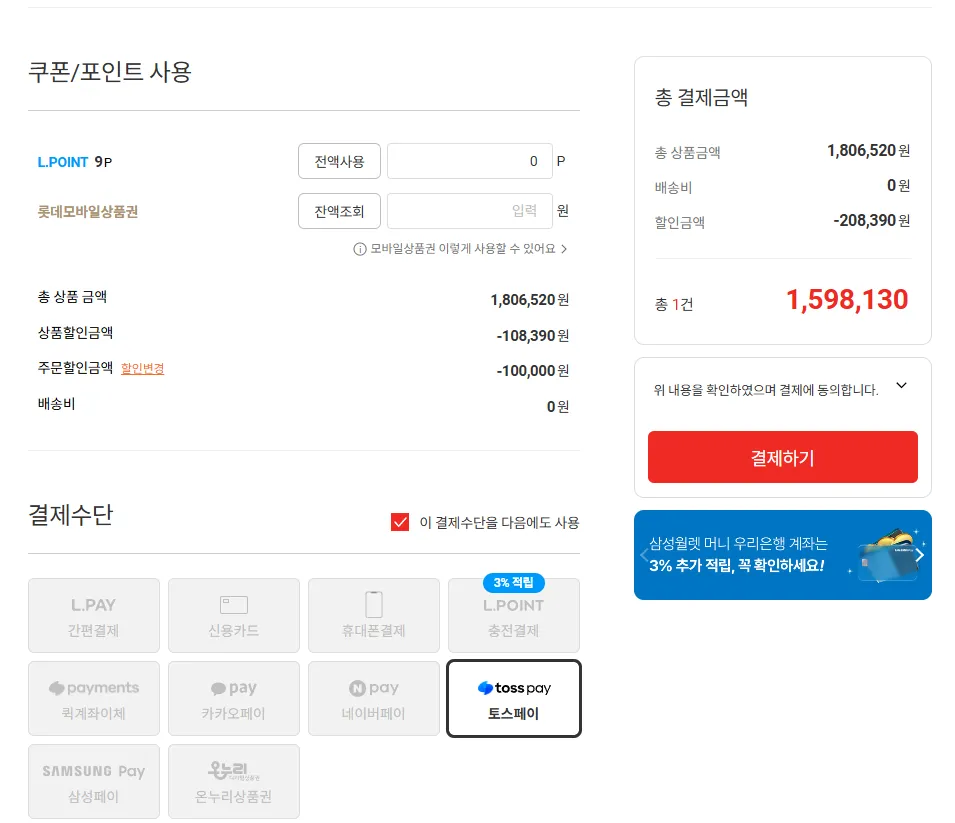This screenshot has width=955, height=823.
Task: Go to next promotional banner
Action: 920,555
